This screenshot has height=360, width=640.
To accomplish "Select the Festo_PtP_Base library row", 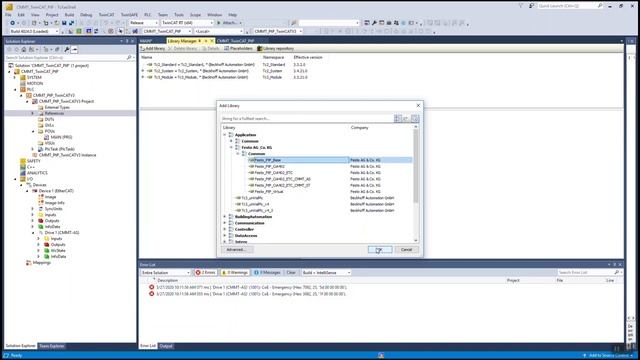I will pyautogui.click(x=330, y=160).
